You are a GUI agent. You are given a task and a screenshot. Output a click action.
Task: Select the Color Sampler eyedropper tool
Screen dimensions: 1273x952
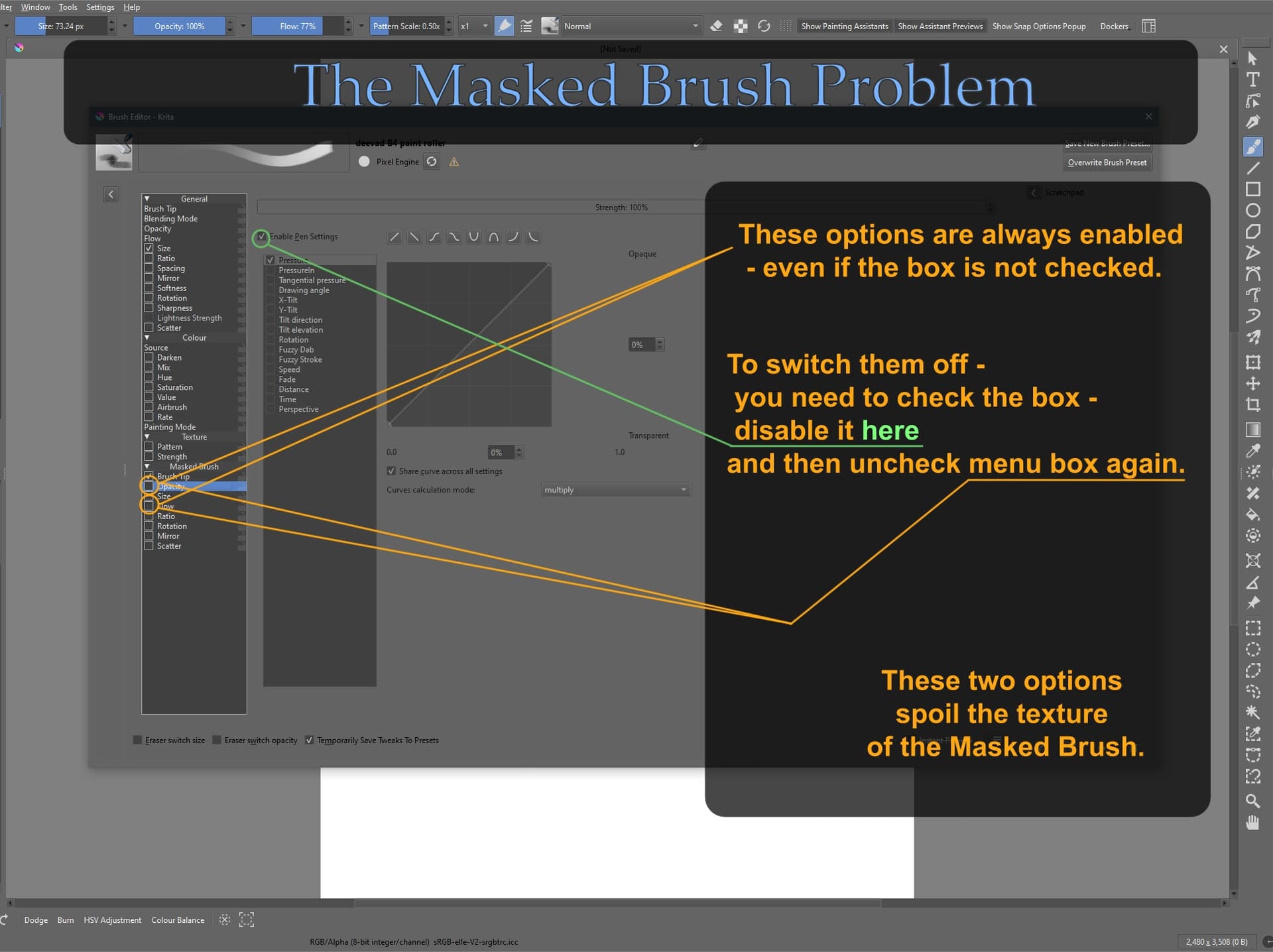coord(1252,451)
